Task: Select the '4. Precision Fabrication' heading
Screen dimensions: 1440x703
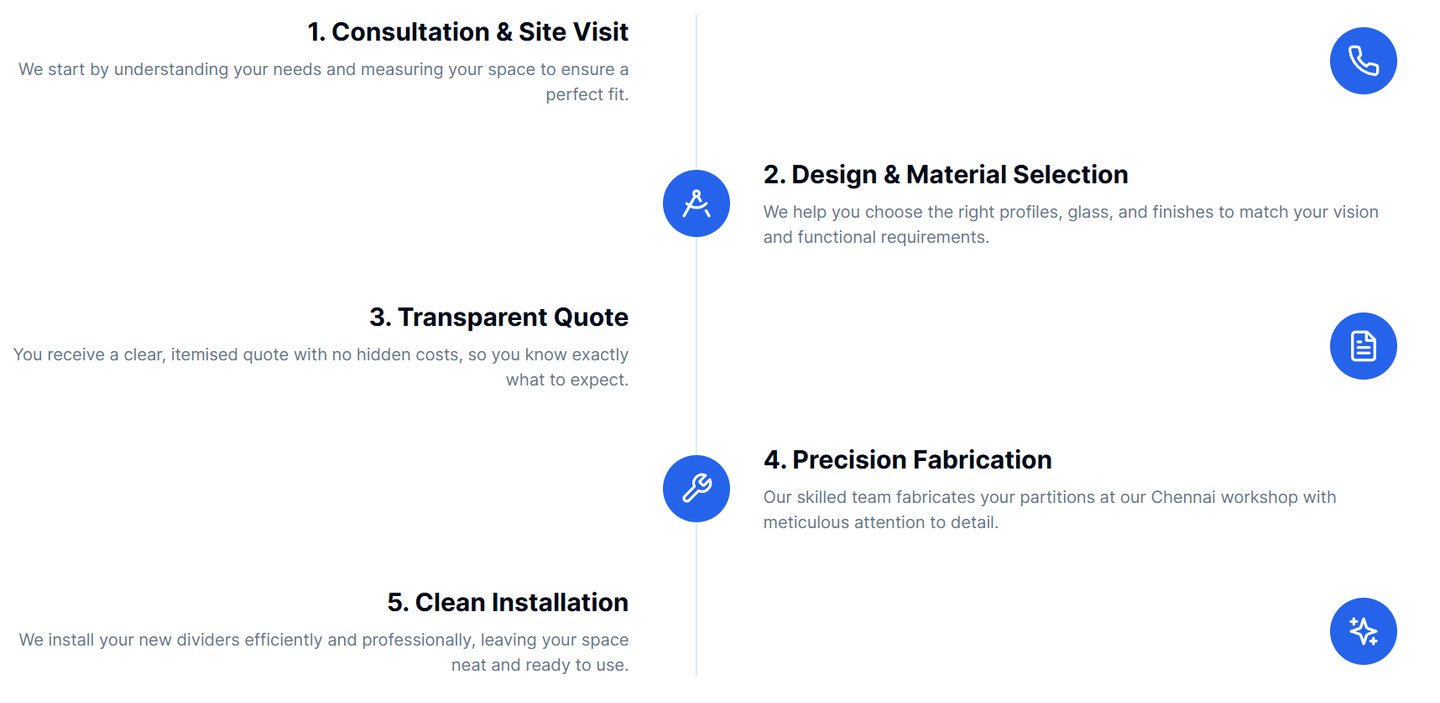Action: point(908,460)
